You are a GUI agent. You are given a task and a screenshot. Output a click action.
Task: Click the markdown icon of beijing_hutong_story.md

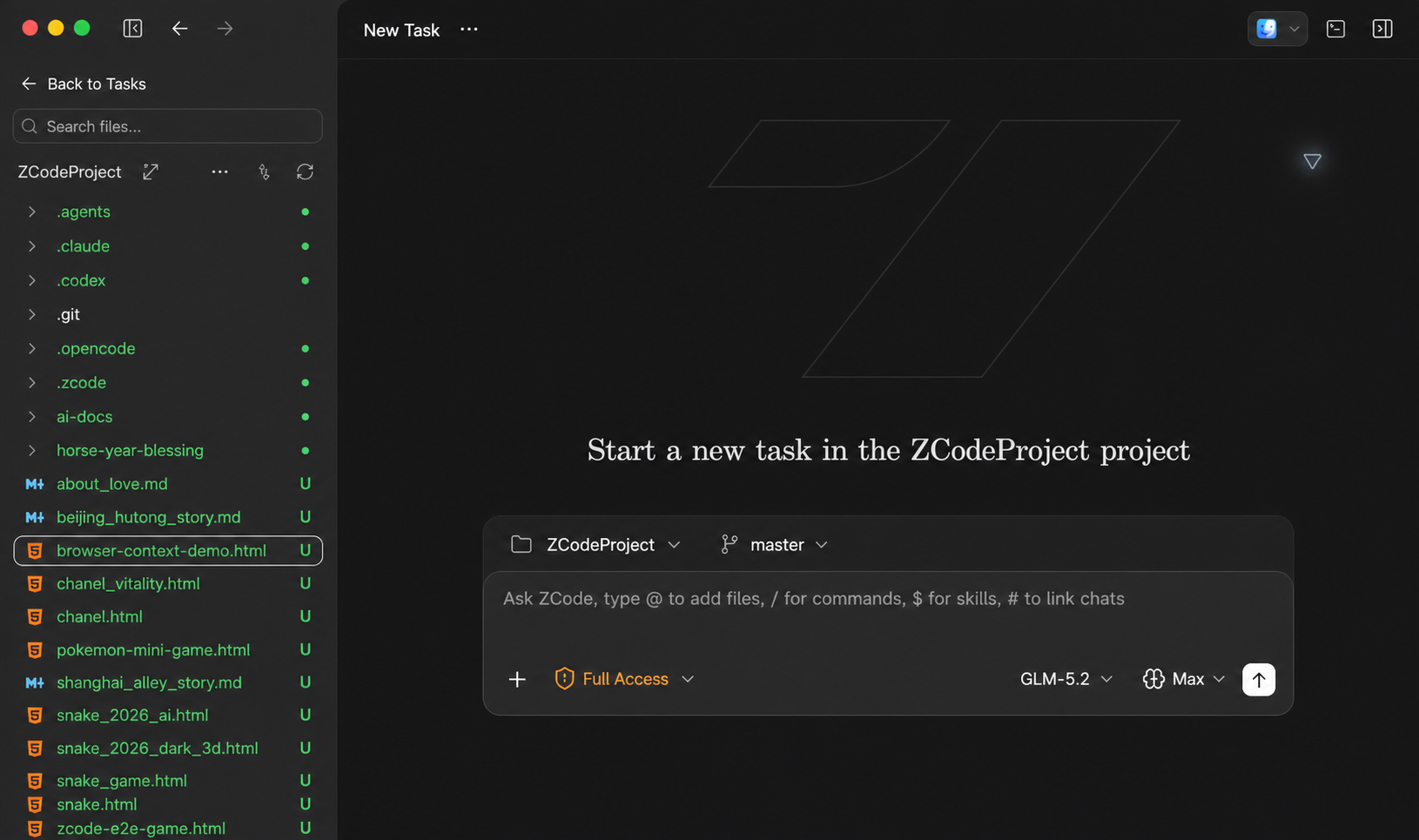[x=35, y=517]
